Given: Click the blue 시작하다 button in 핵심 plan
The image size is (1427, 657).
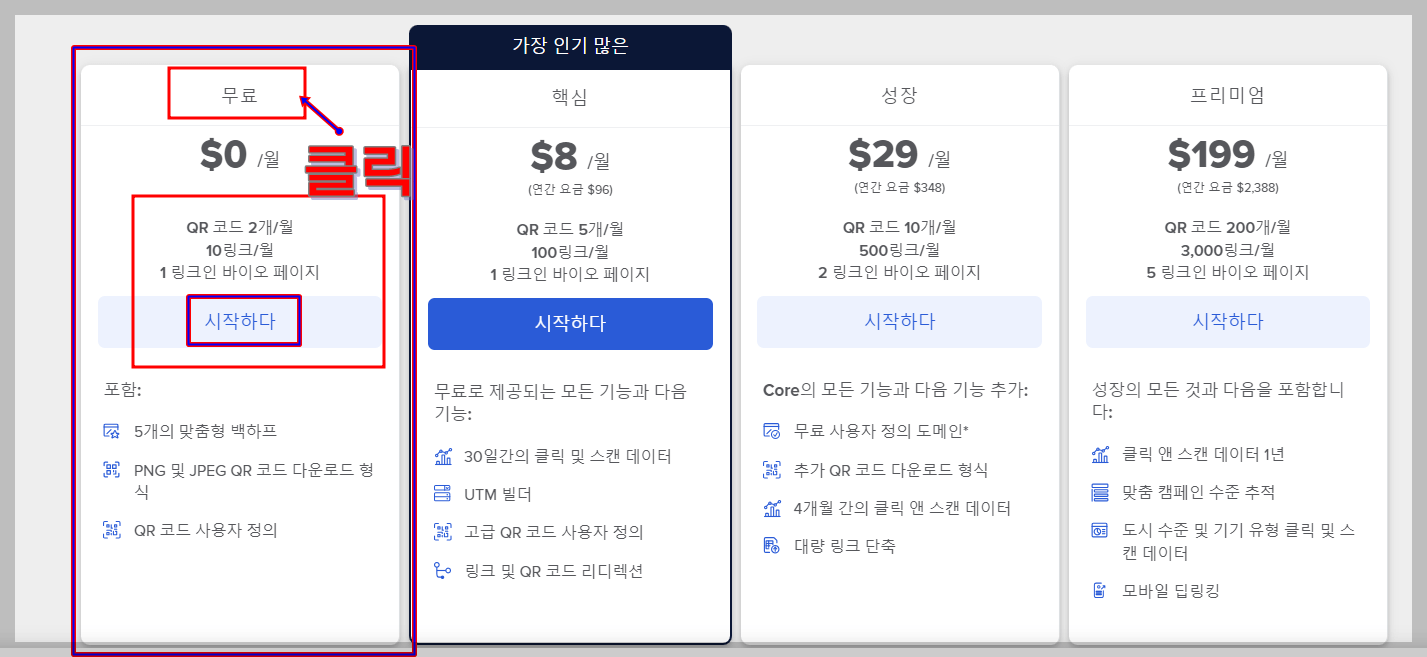Looking at the screenshot, I should [x=570, y=323].
